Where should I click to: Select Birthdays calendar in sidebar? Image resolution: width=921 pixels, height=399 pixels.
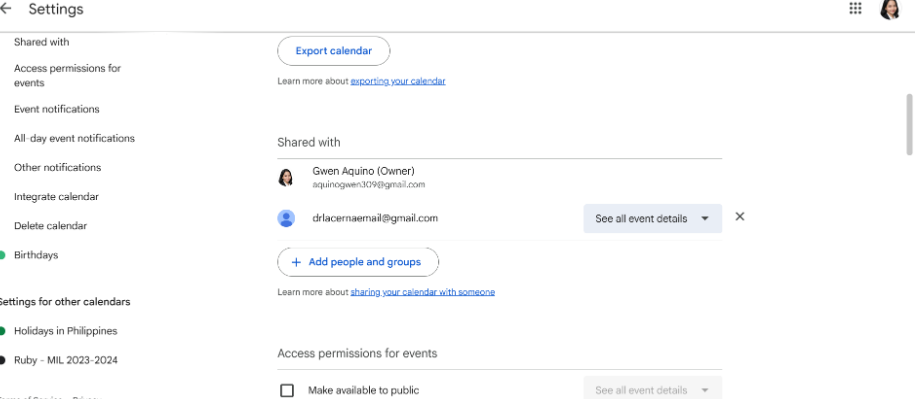pos(36,255)
